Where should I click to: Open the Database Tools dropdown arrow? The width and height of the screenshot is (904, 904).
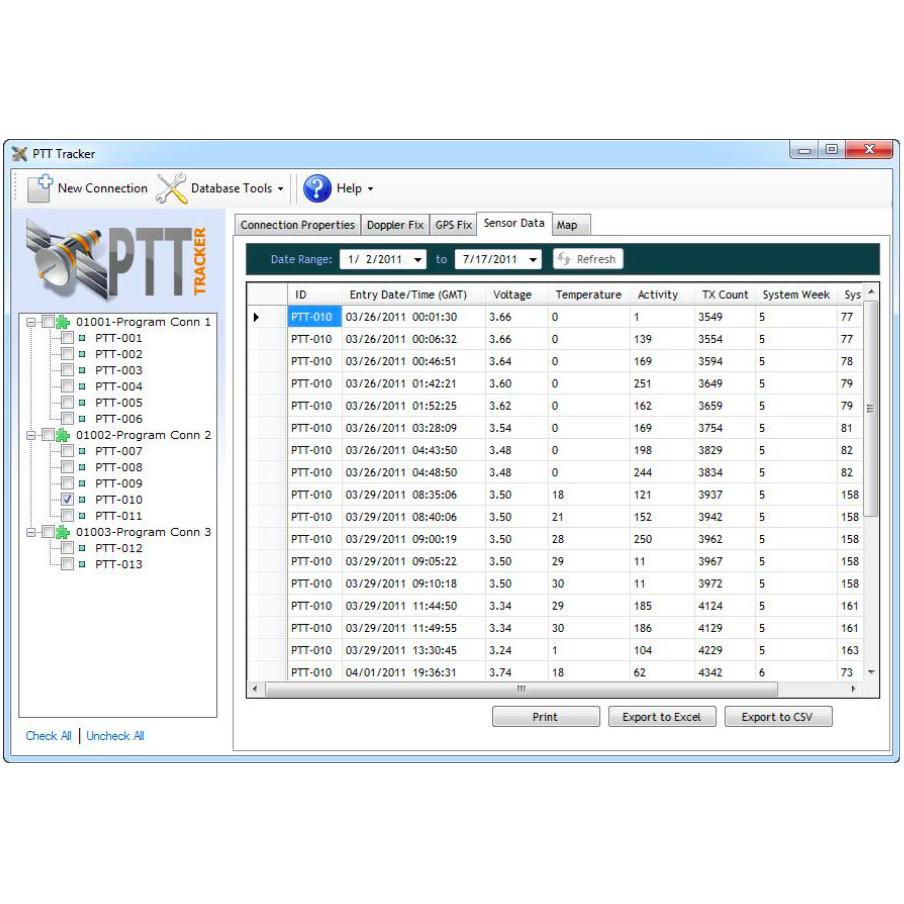click(x=281, y=189)
